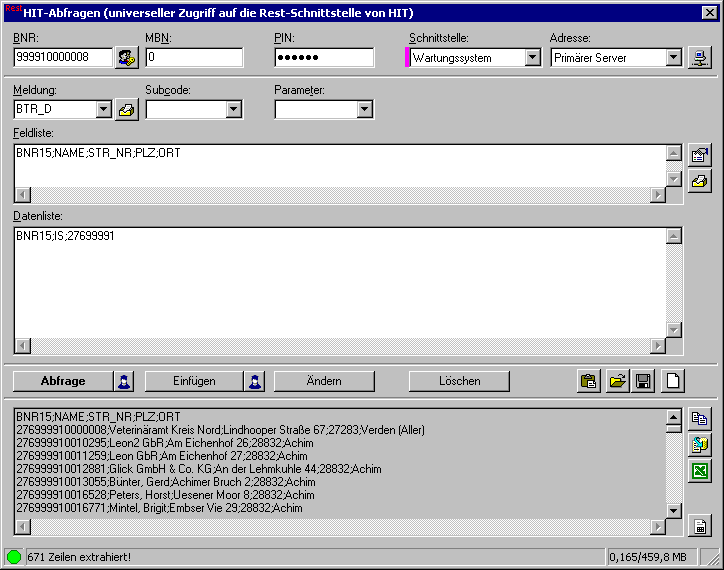Screen dimensions: 724x570
Task: Close the HIT-Abfragen window
Action: point(709,12)
